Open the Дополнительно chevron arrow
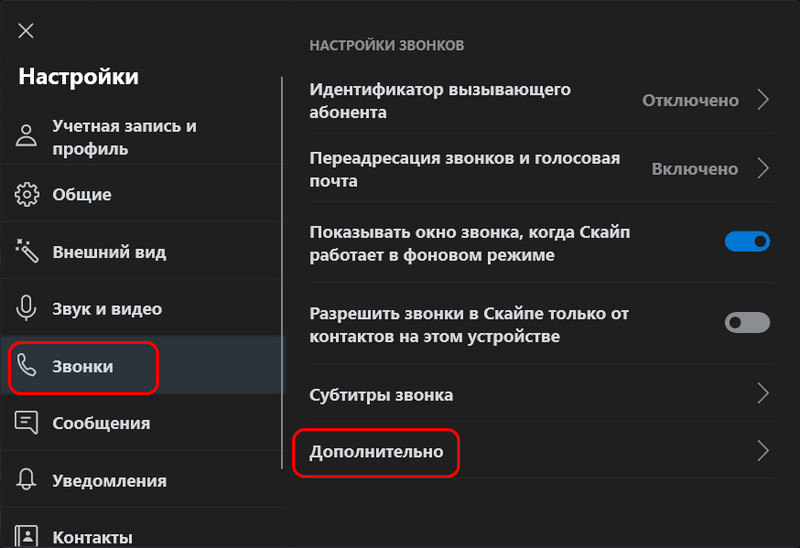Screen dimensions: 800x548 point(763,451)
